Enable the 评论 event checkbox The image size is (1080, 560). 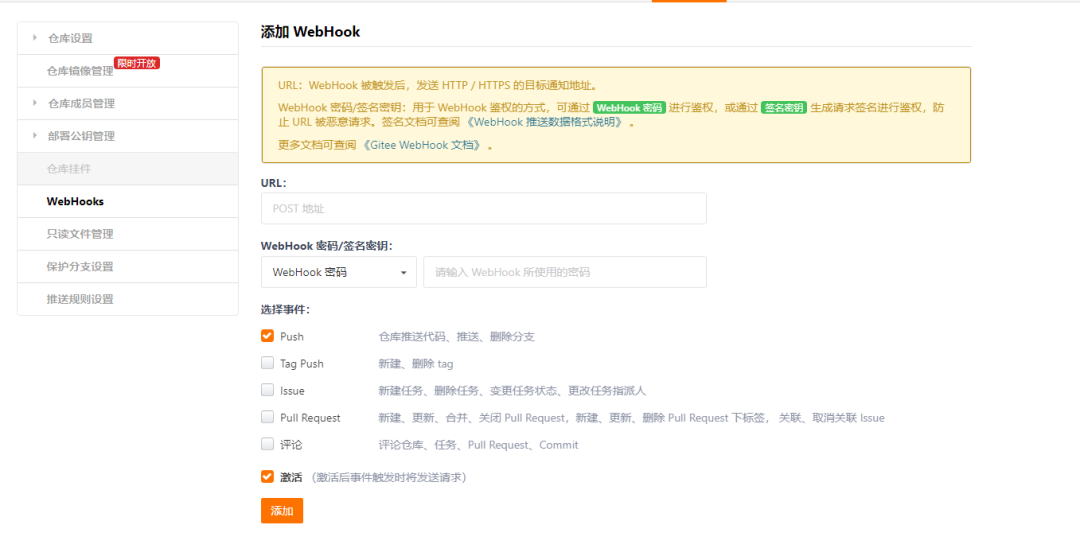tap(267, 444)
